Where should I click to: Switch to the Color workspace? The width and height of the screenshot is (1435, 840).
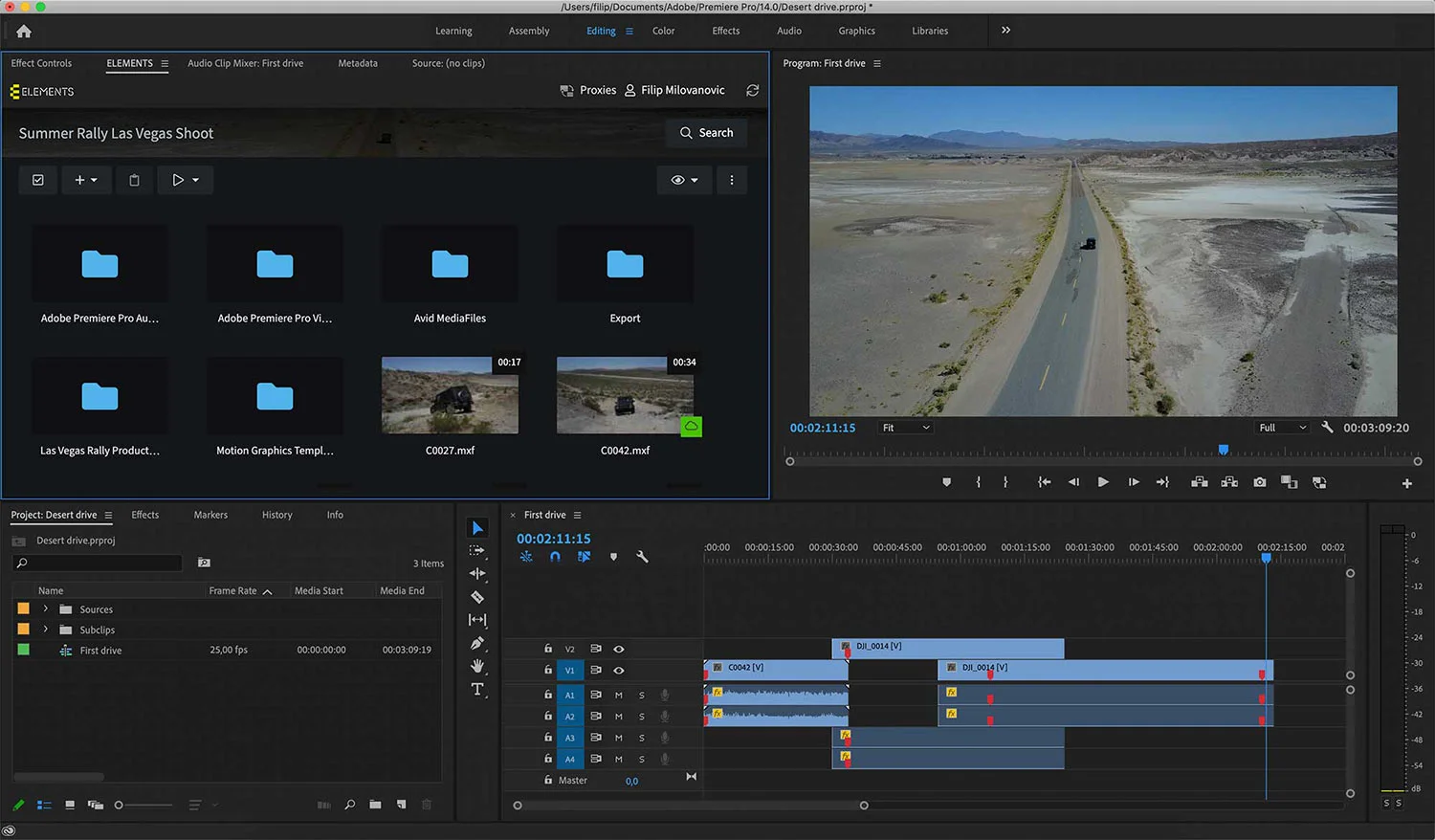pyautogui.click(x=663, y=31)
